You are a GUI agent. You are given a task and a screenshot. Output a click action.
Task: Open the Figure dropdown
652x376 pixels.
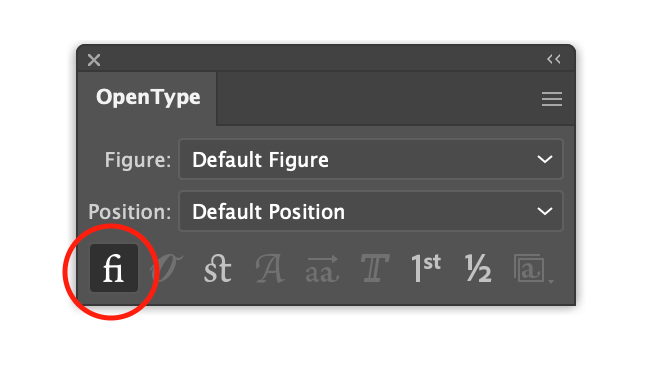point(371,159)
